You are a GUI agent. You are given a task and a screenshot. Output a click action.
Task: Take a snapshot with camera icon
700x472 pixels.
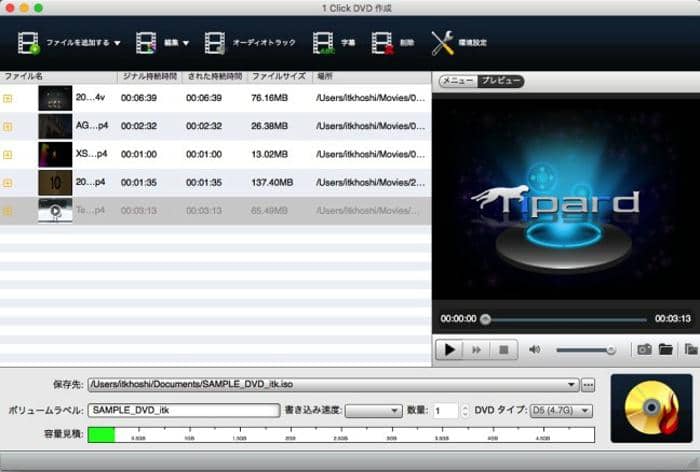coord(644,349)
